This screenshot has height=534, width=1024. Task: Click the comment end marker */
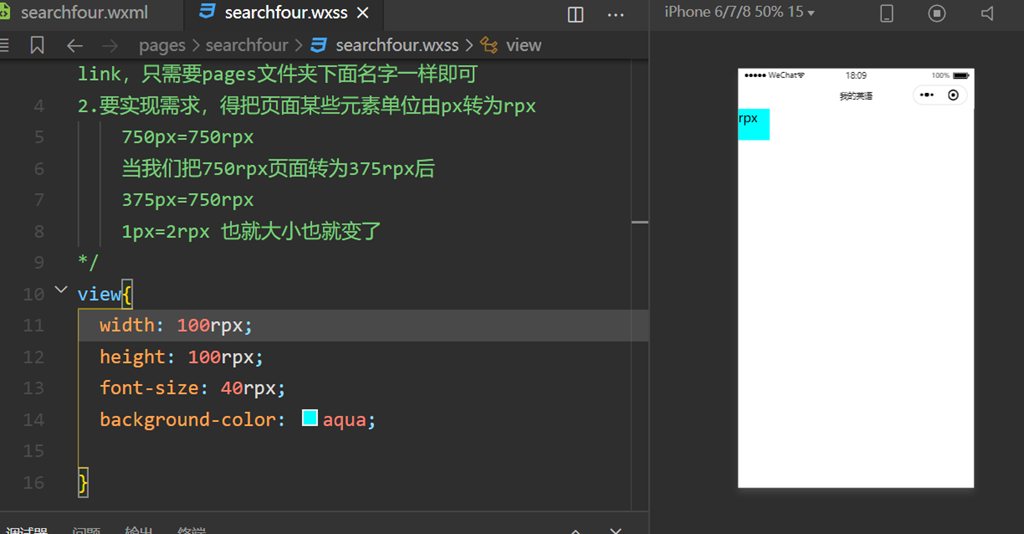(x=88, y=262)
